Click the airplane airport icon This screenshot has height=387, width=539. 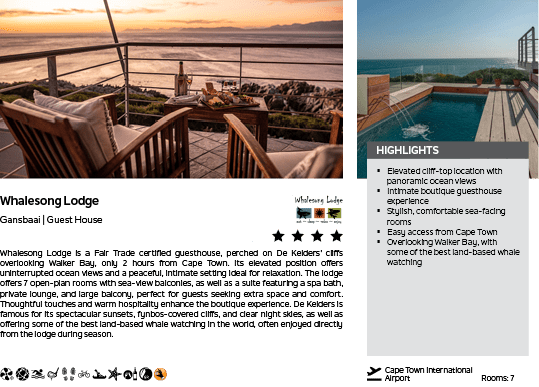374,374
